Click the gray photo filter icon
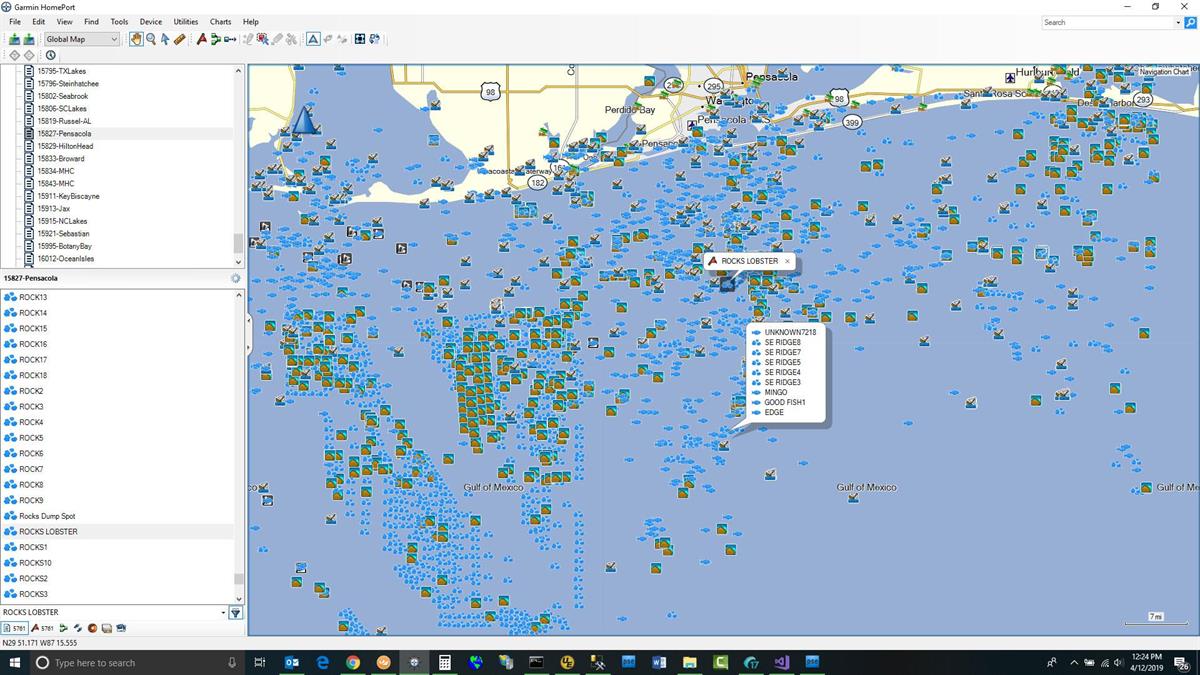1200x675 pixels. pyautogui.click(x=106, y=628)
